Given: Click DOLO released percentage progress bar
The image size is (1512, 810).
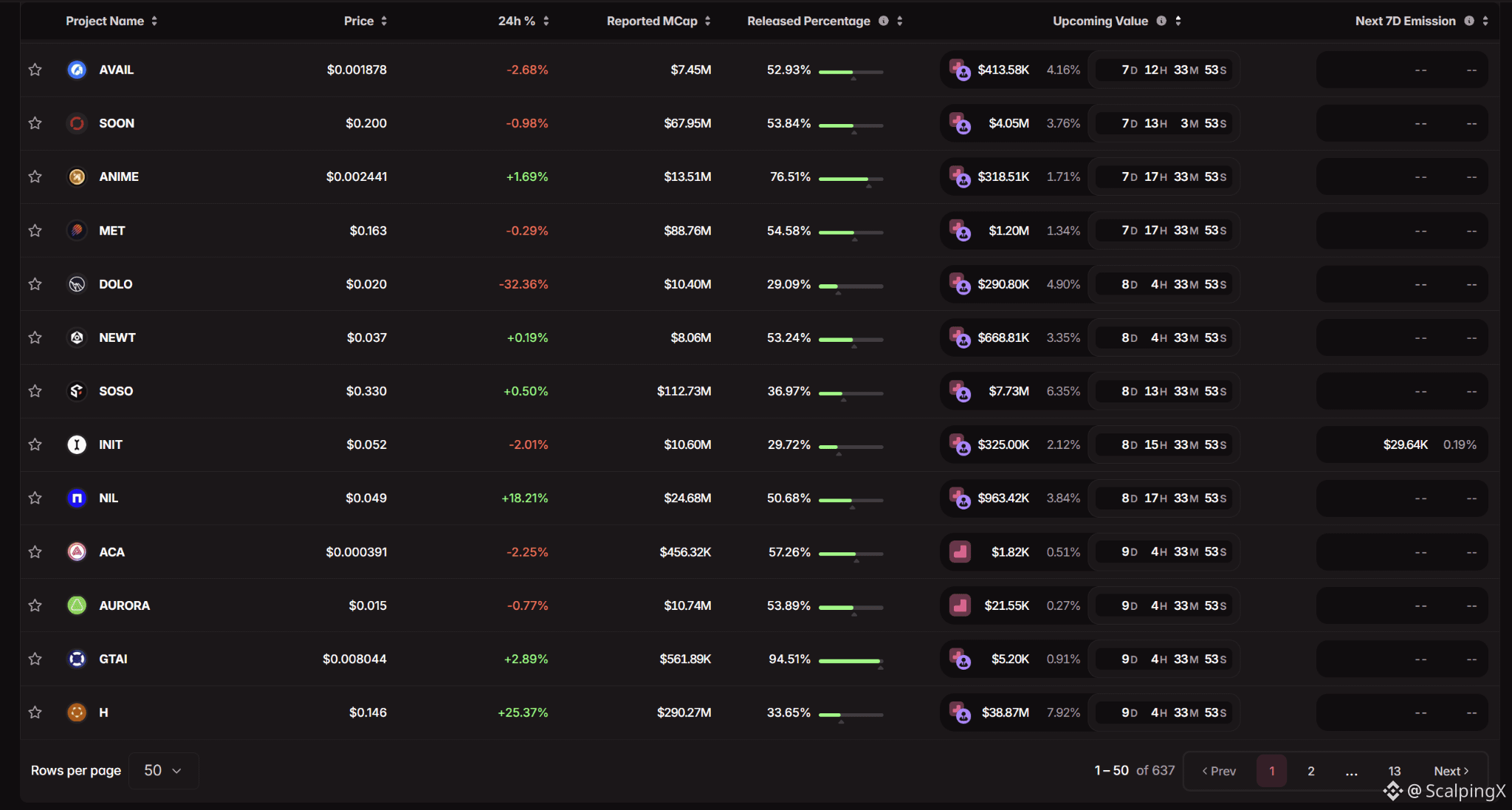Looking at the screenshot, I should tap(851, 286).
